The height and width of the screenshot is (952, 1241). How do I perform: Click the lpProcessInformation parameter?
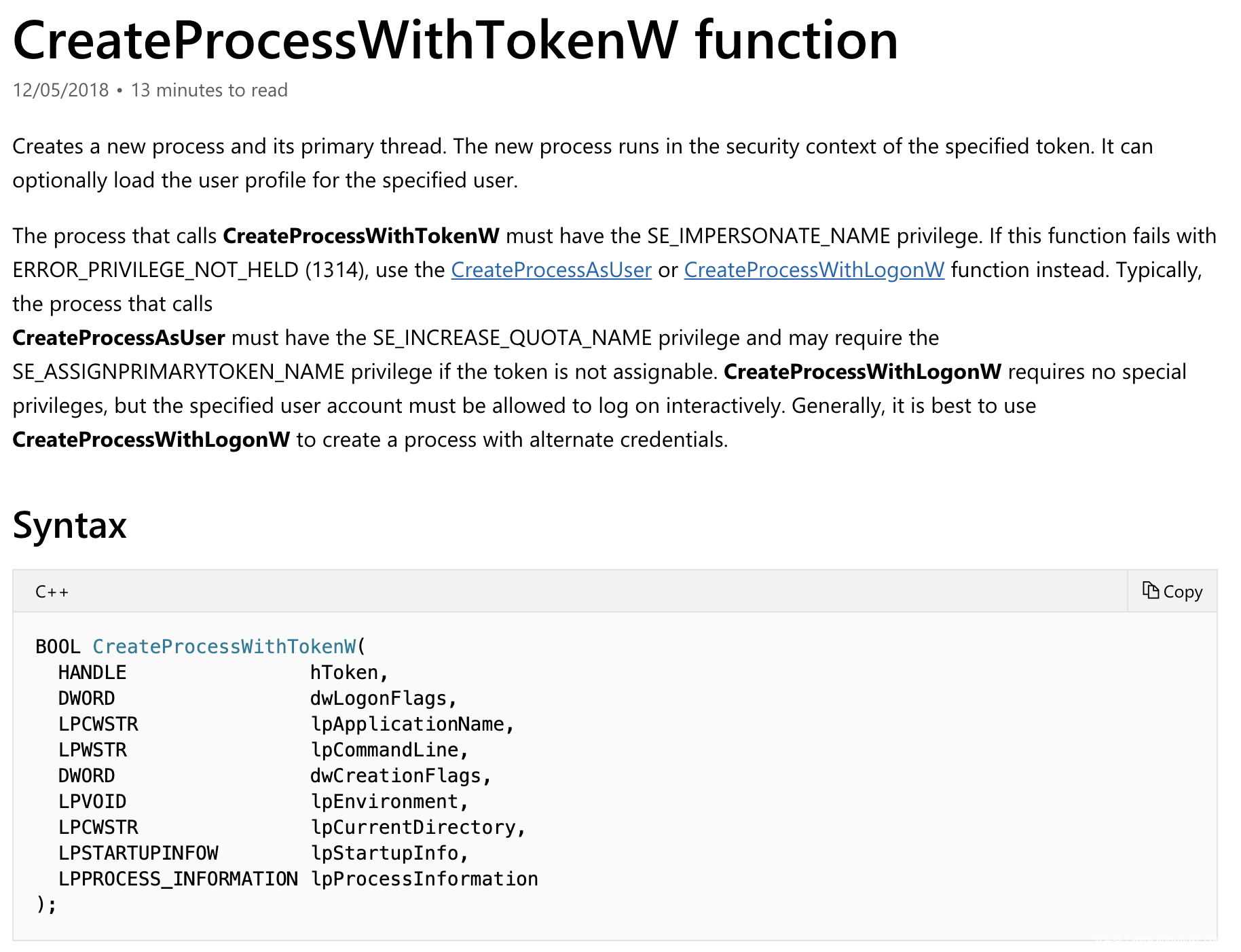click(424, 879)
